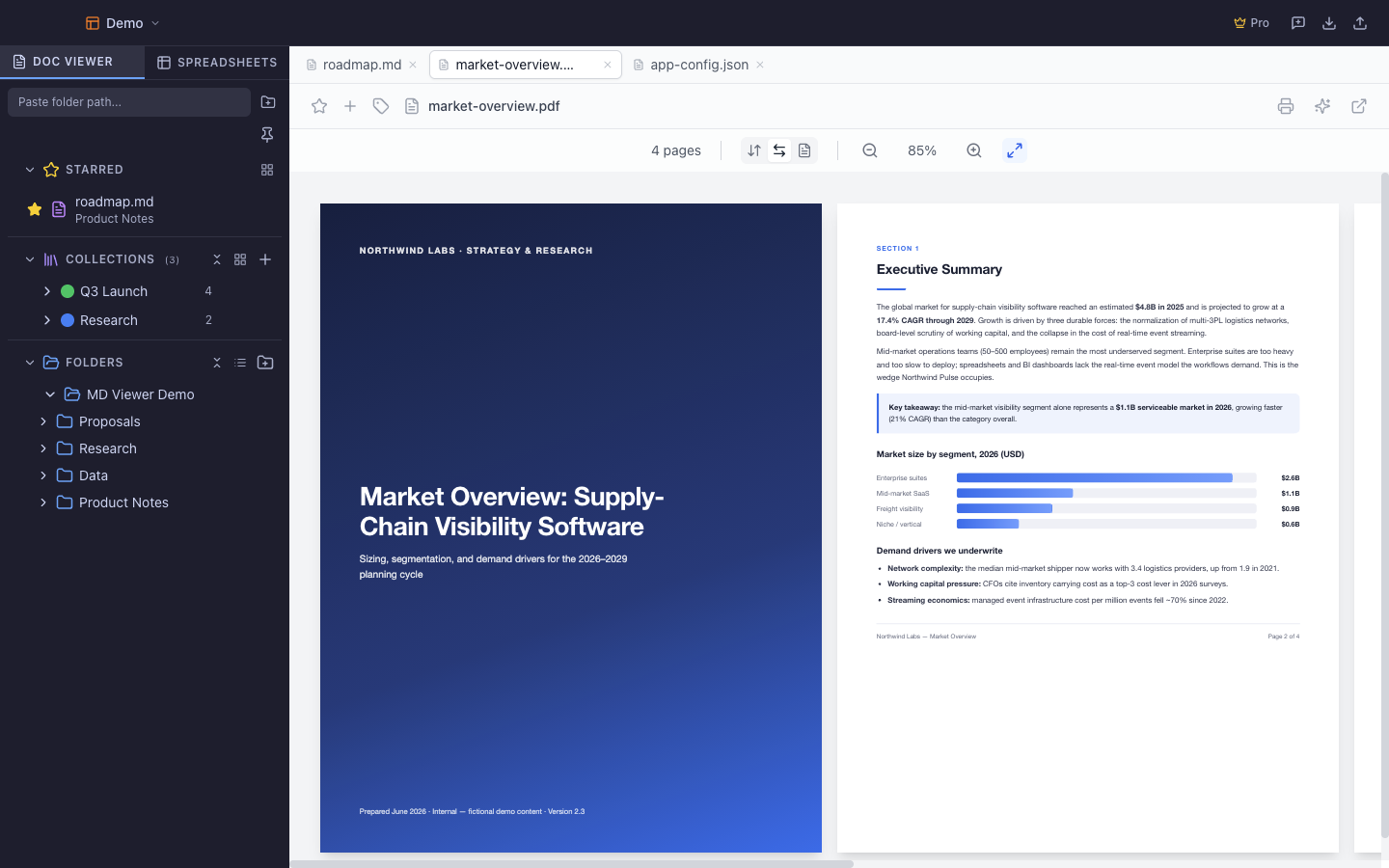This screenshot has width=1389, height=868.
Task: Click the Executive Summary page
Action: 1088,528
